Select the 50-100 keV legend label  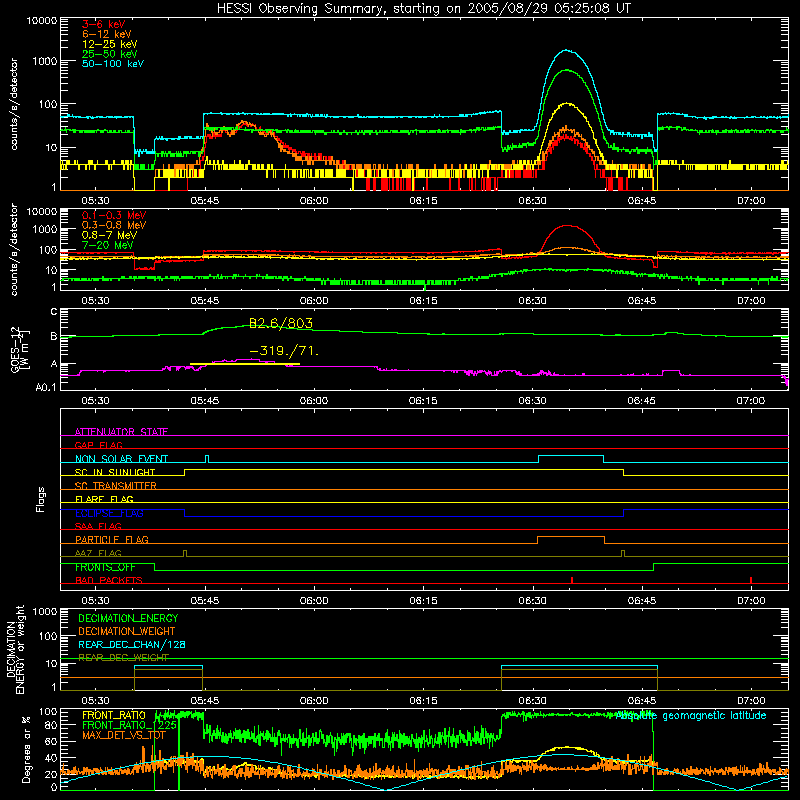point(113,64)
